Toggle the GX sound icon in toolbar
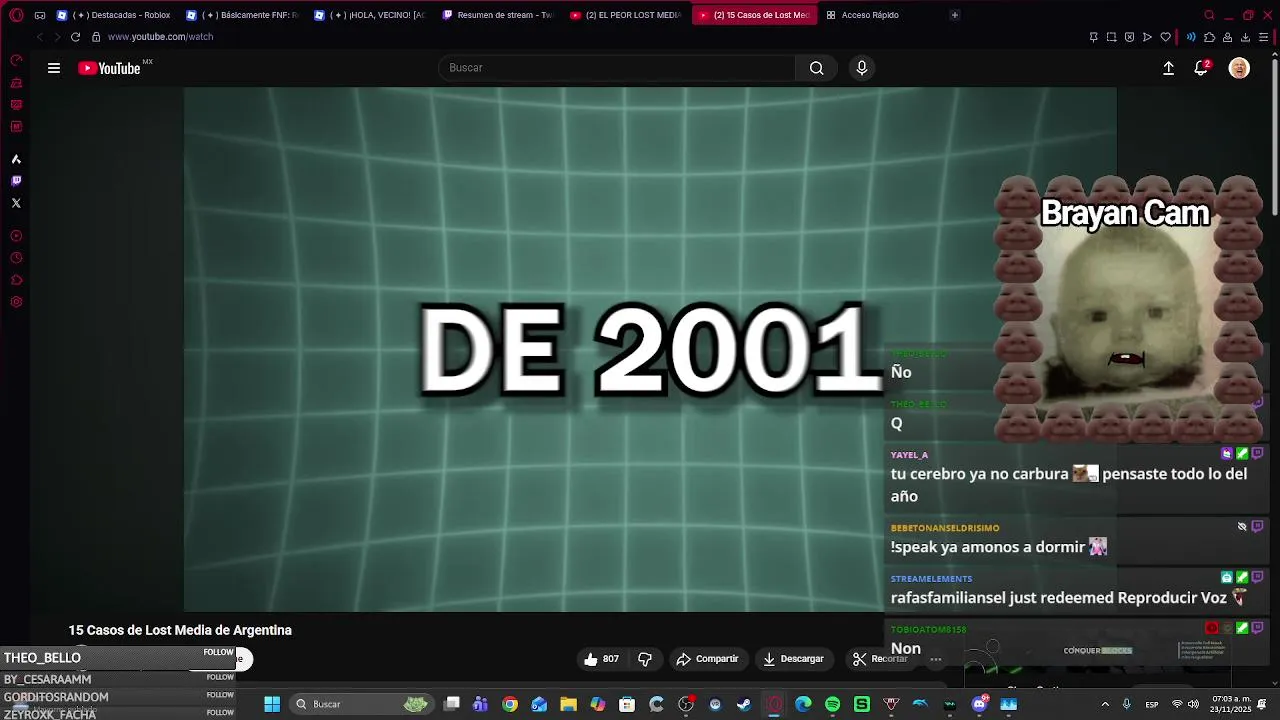The height and width of the screenshot is (720, 1280). tap(1190, 37)
